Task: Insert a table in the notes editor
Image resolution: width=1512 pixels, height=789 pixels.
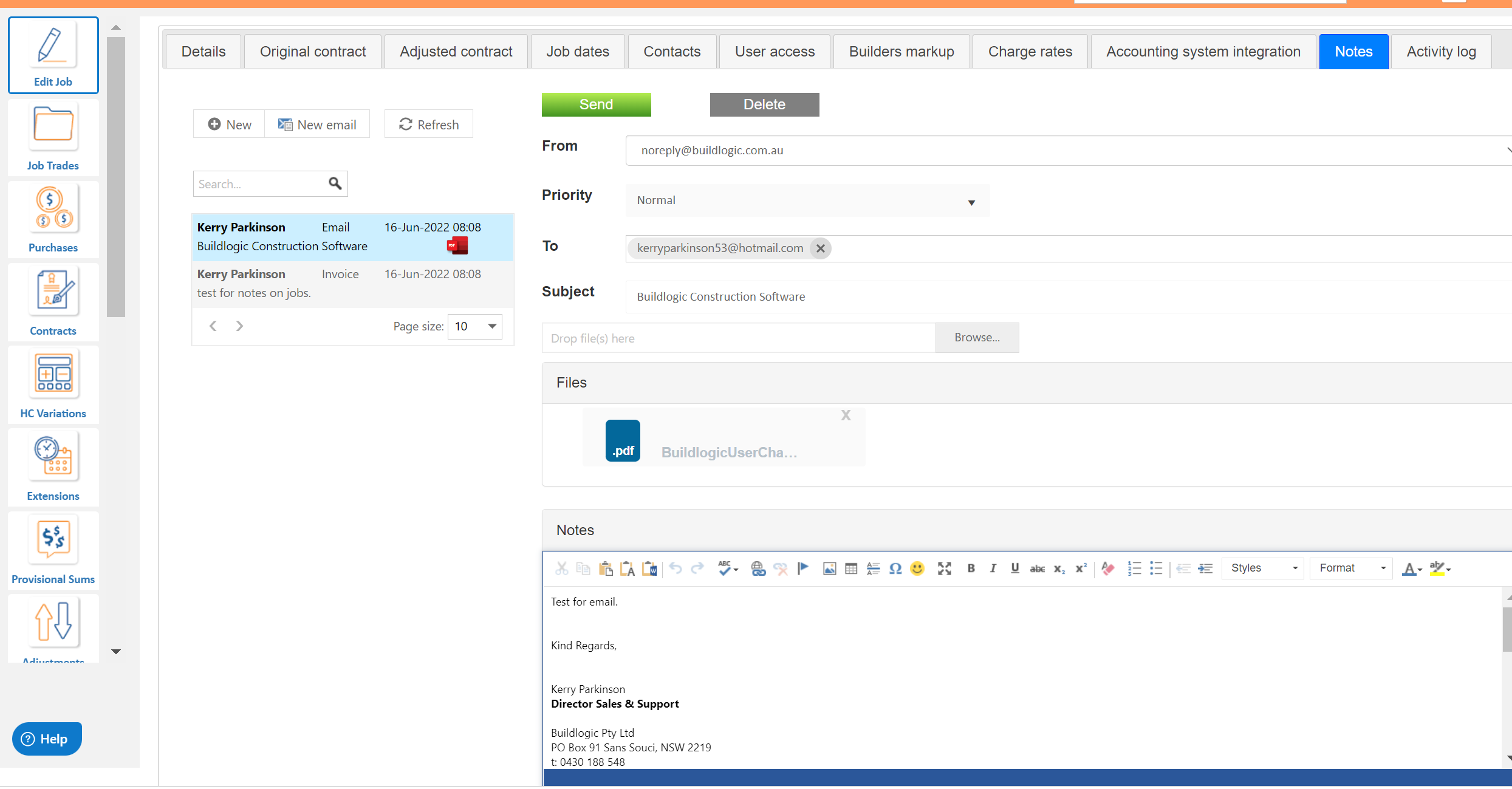Action: coord(851,569)
